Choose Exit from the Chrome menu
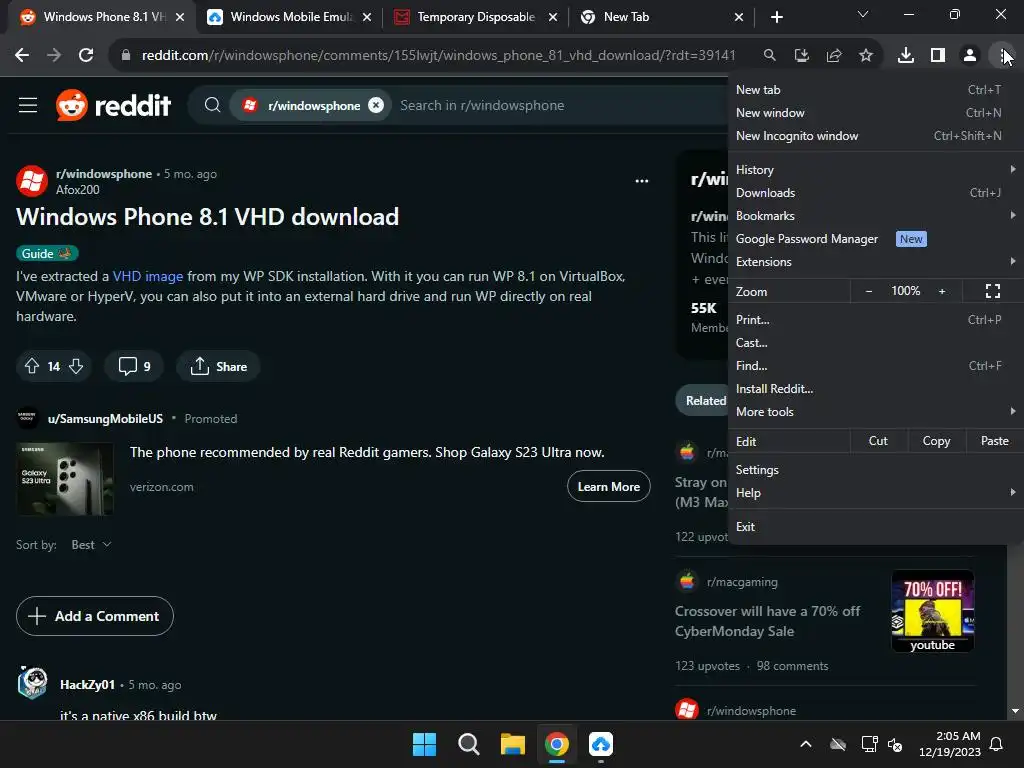 click(874, 526)
